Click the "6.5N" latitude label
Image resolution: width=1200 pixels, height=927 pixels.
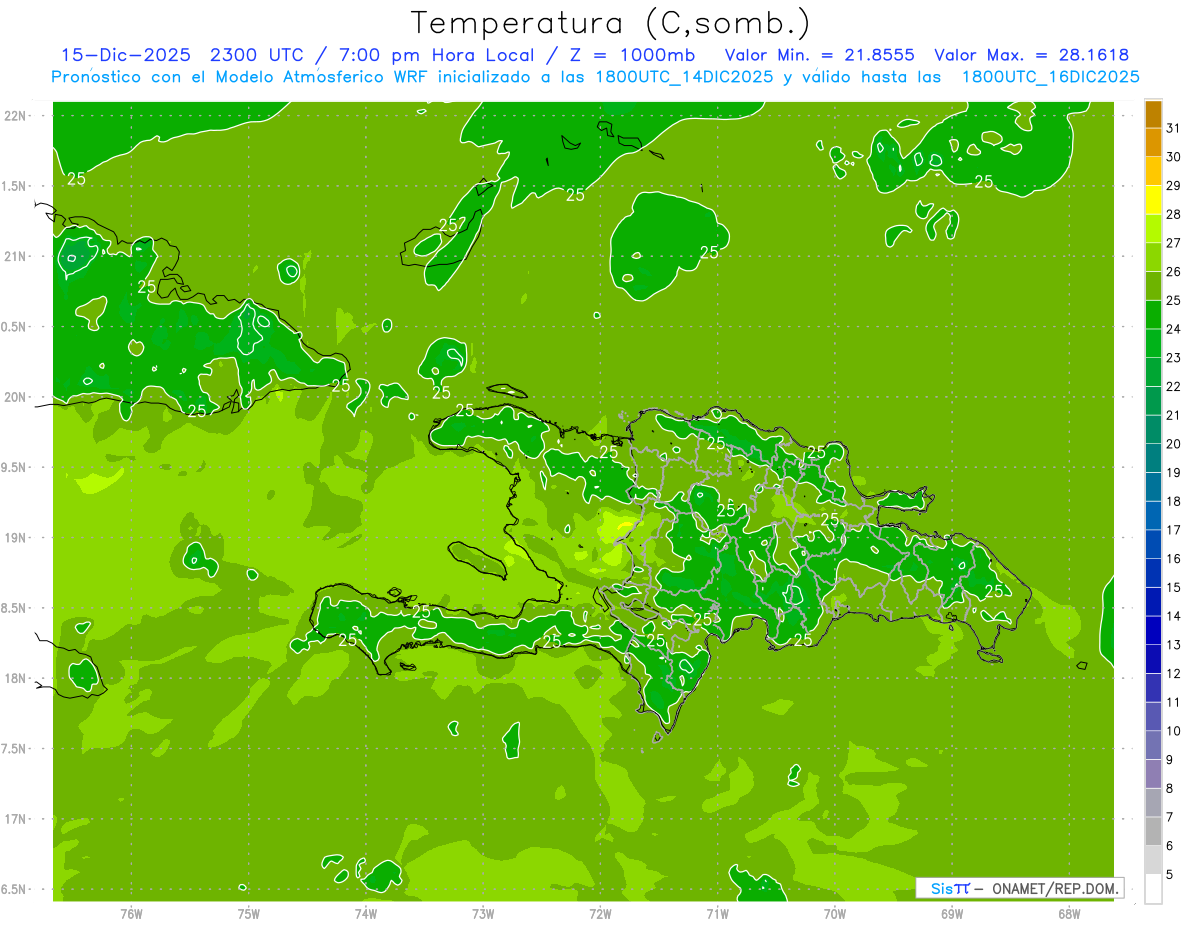point(15,889)
